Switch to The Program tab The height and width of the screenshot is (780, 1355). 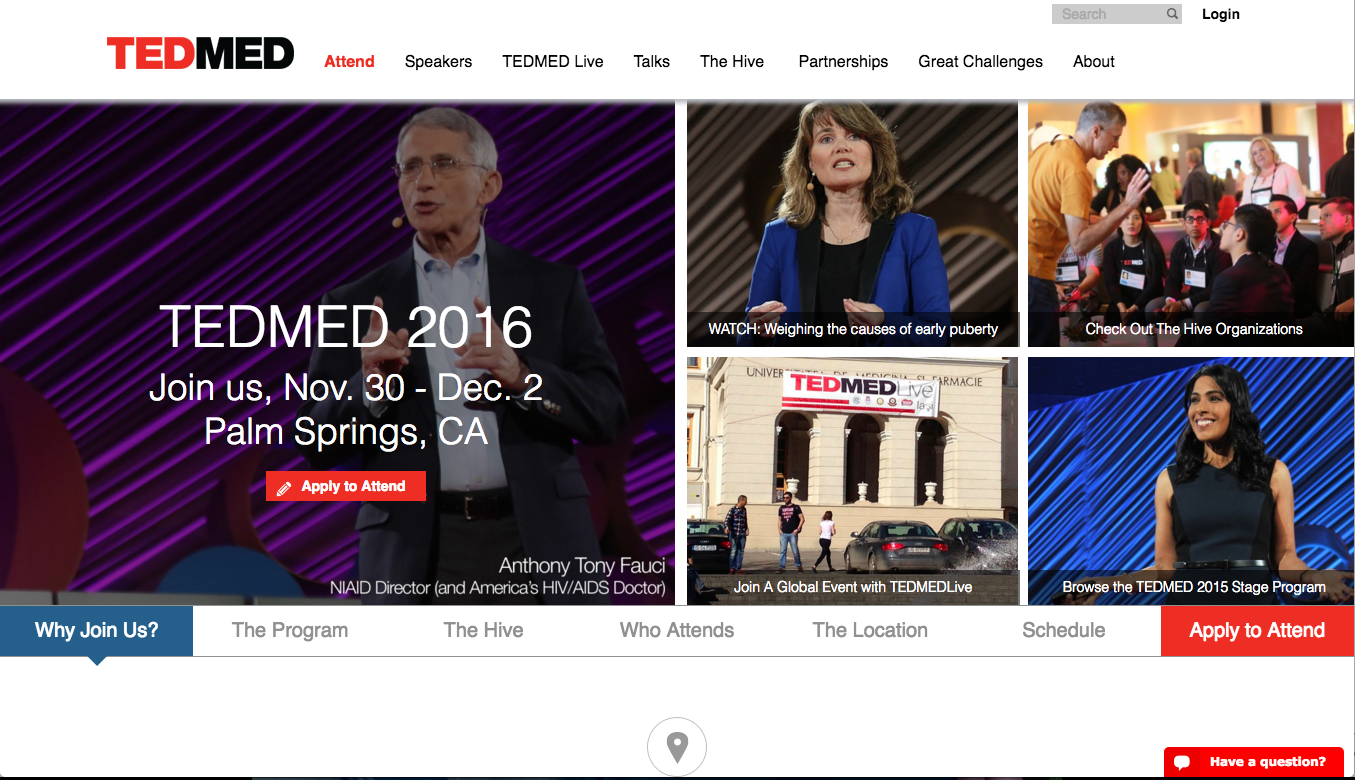[290, 631]
